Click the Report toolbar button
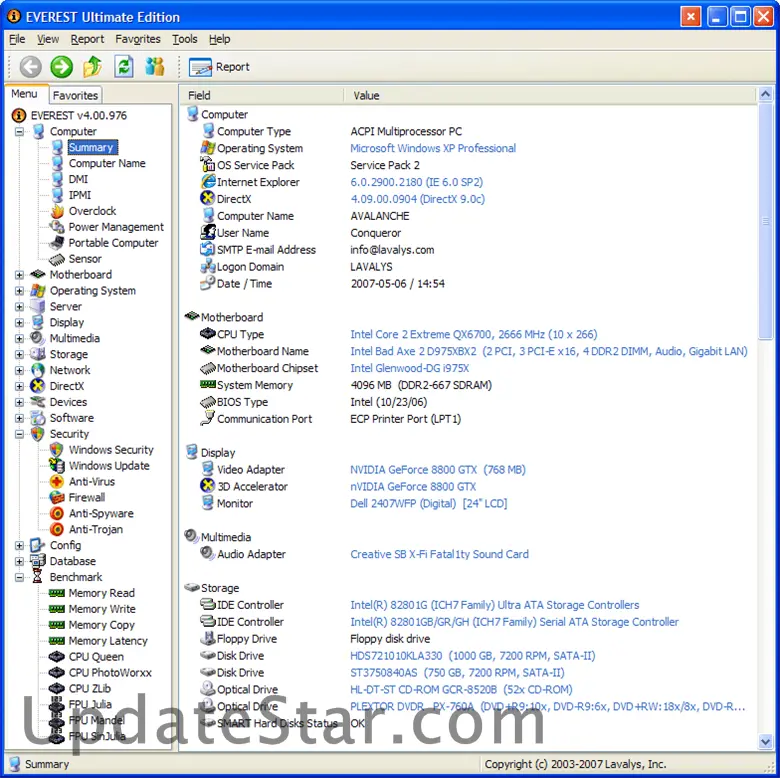780x778 pixels. pos(219,67)
